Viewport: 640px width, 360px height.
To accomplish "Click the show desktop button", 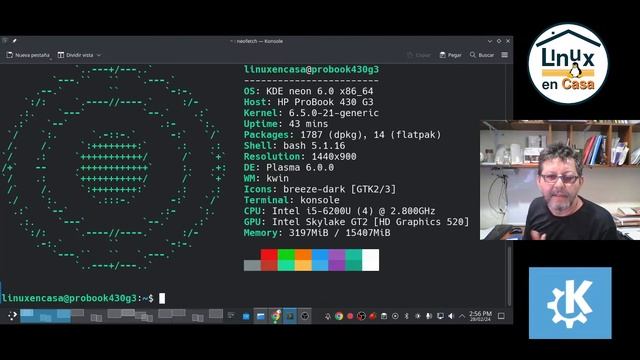I will (x=501, y=316).
